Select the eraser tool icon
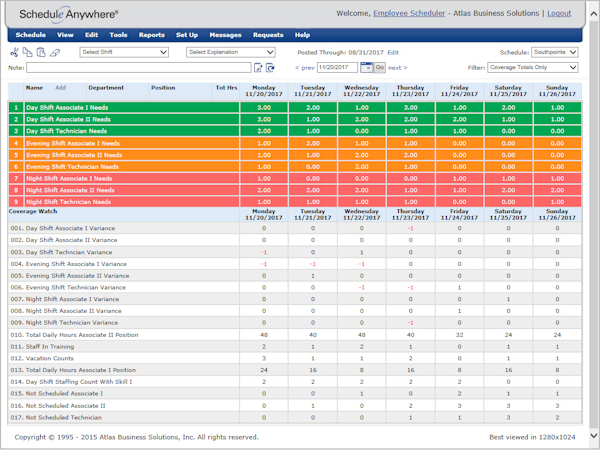600x450 pixels. point(56,52)
